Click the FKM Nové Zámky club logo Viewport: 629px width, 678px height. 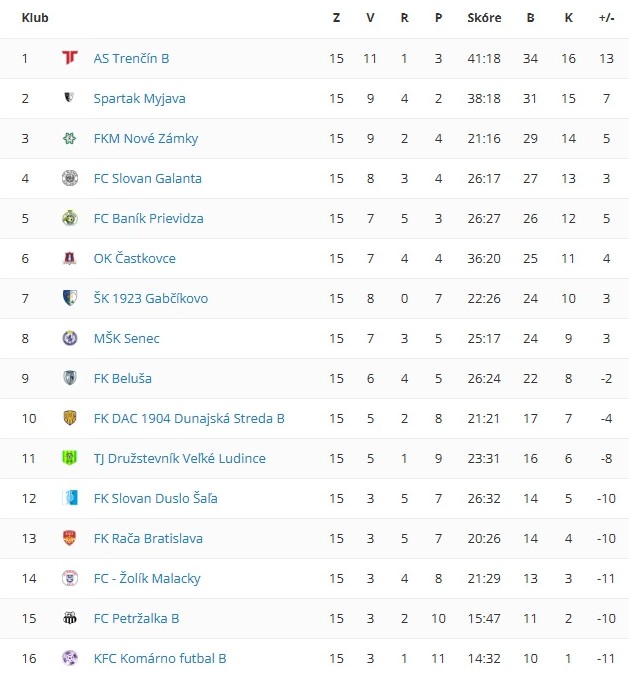coord(70,138)
